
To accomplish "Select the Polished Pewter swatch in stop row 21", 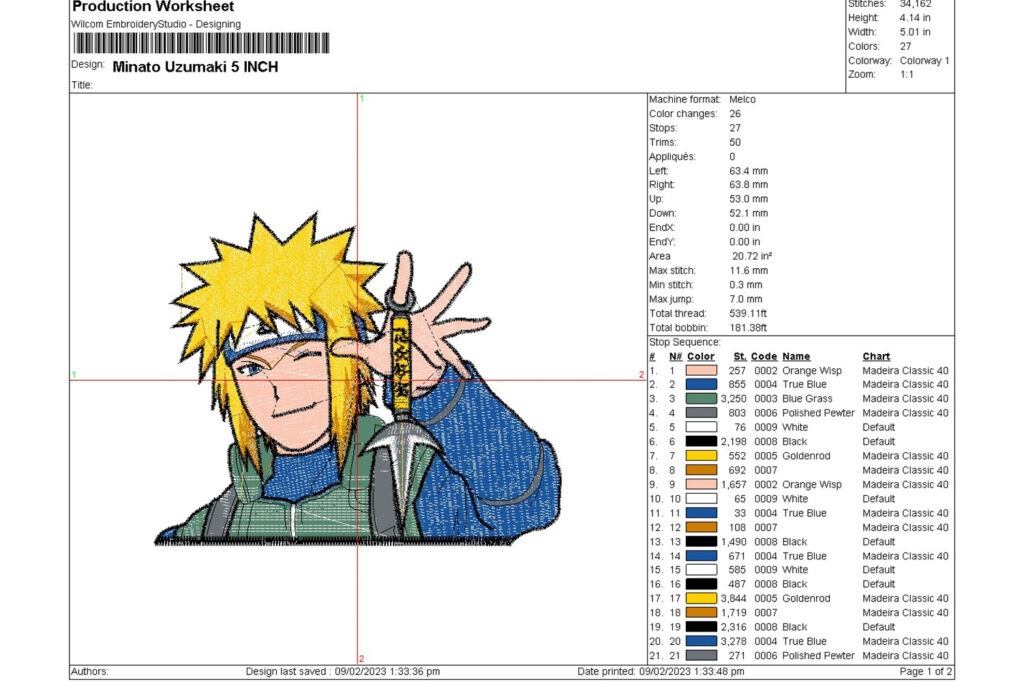I will [701, 656].
